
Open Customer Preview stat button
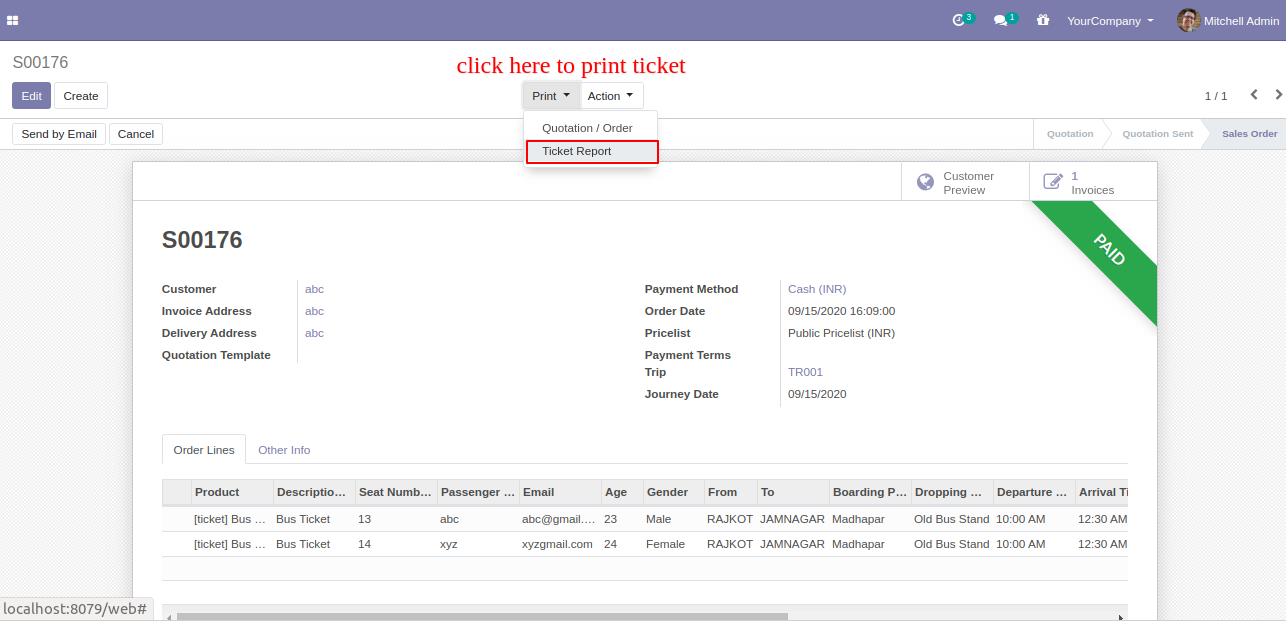tap(965, 182)
